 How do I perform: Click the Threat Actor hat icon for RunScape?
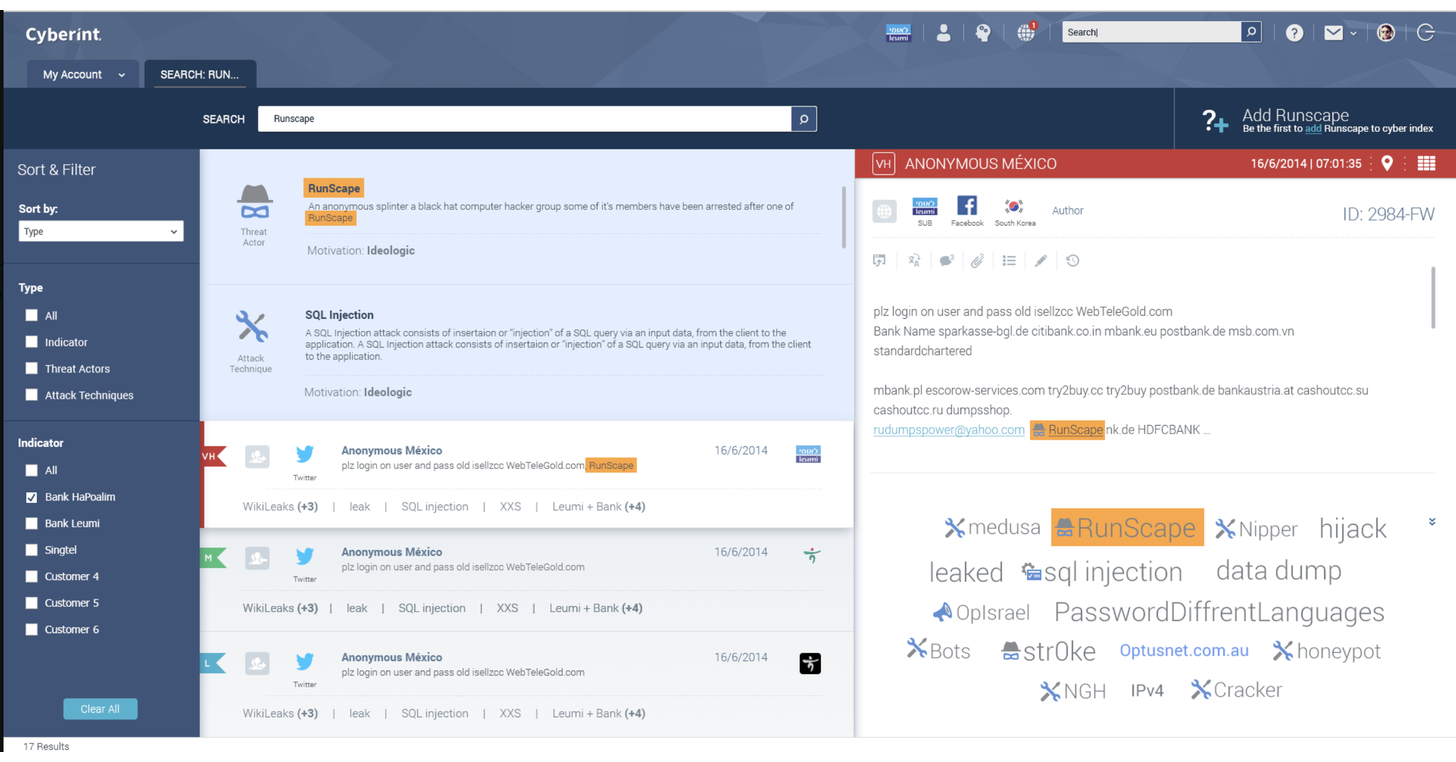point(254,202)
